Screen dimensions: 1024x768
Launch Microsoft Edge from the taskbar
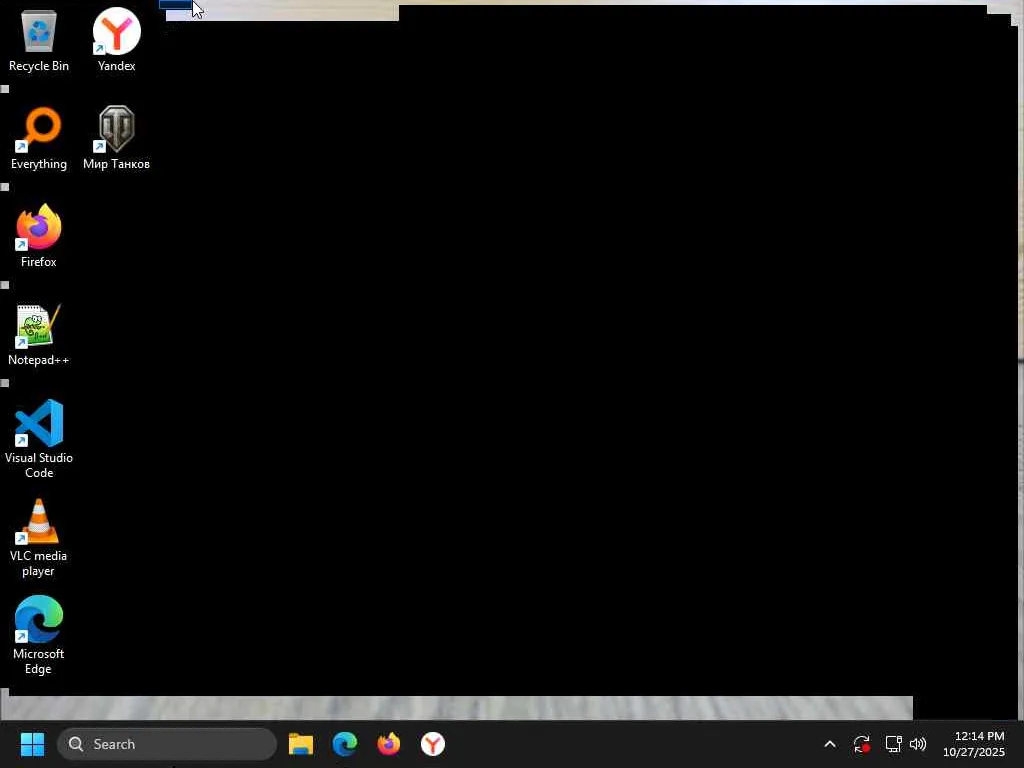345,744
